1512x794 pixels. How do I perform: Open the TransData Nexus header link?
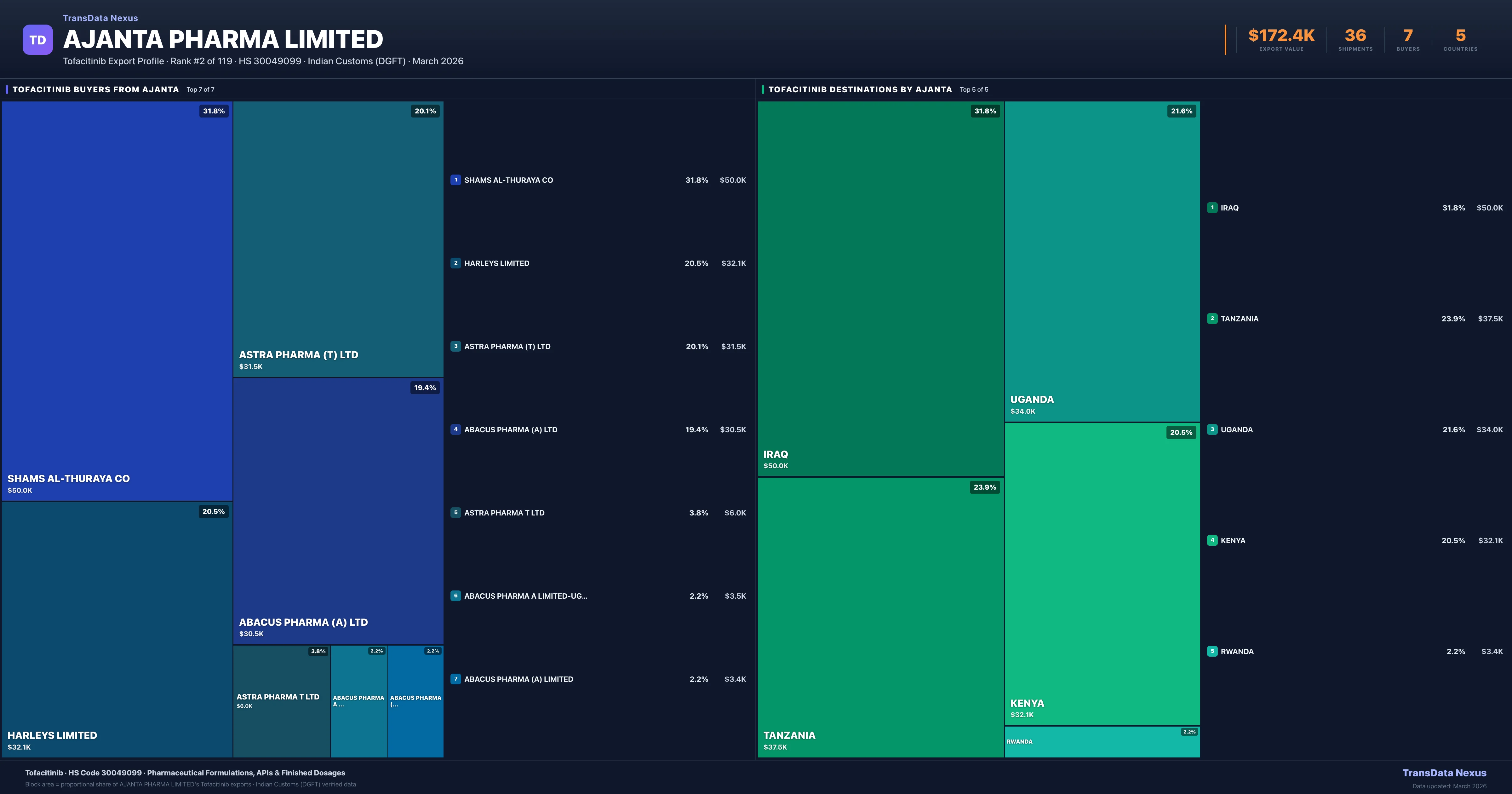(100, 18)
